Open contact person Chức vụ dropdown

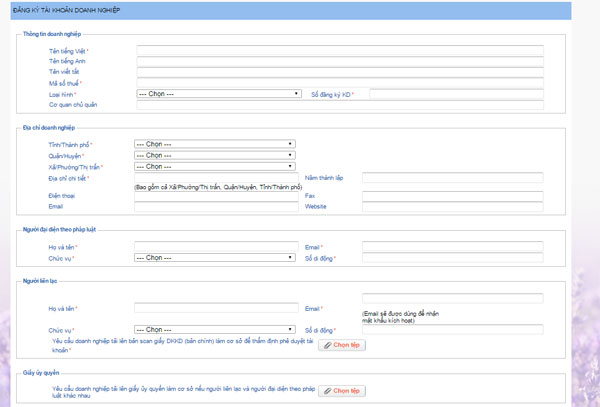coord(215,329)
